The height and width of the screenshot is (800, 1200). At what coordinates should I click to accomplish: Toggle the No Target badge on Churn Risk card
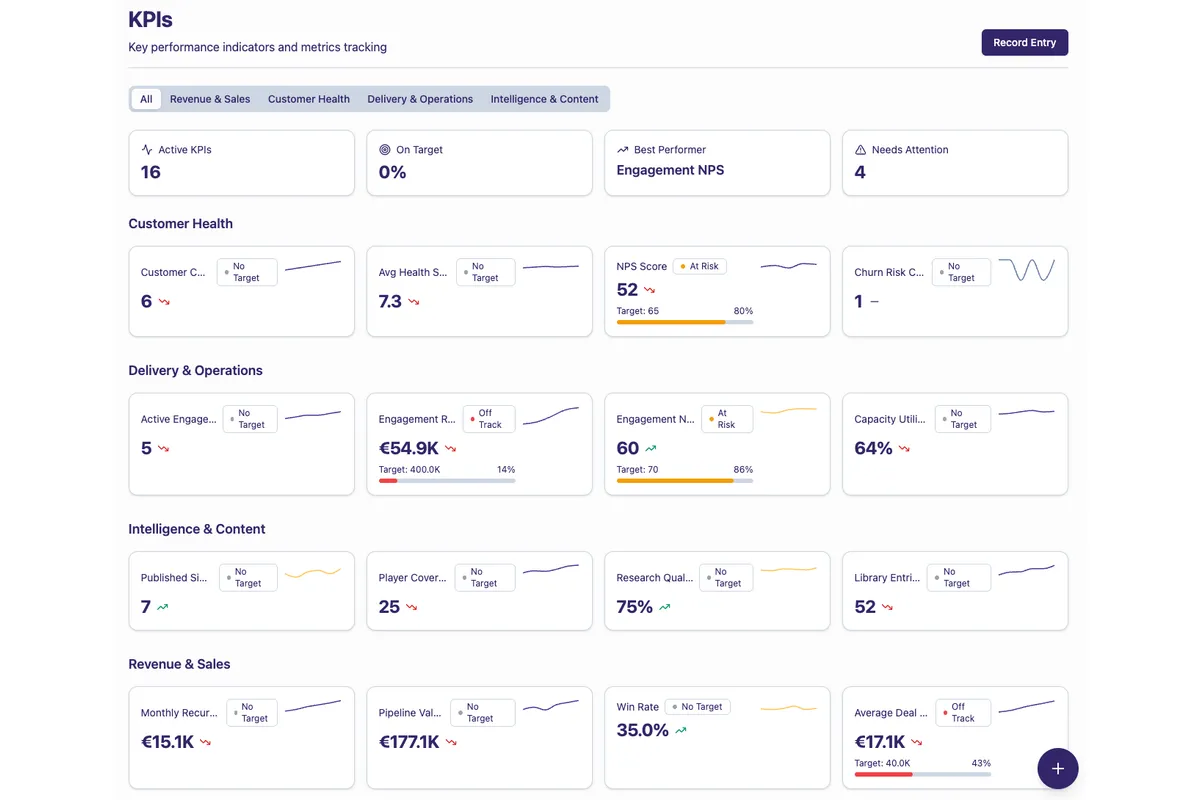coord(960,272)
